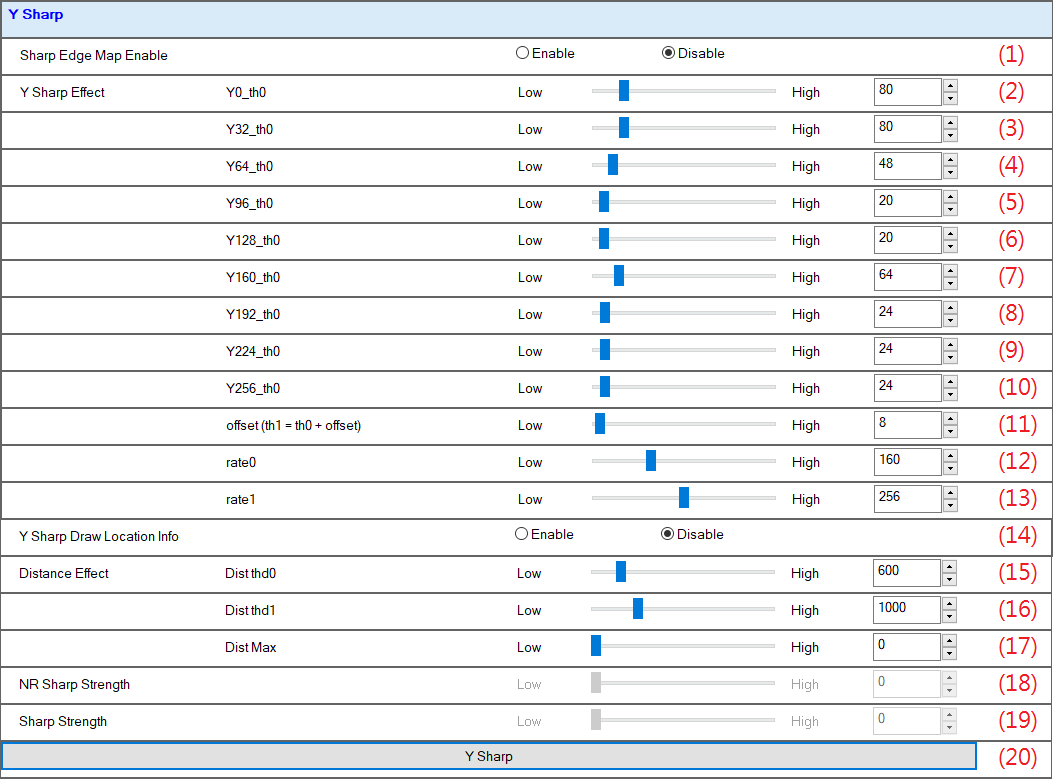
Task: Decrease Dist thd1 value with down arrow
Action: 949,617
